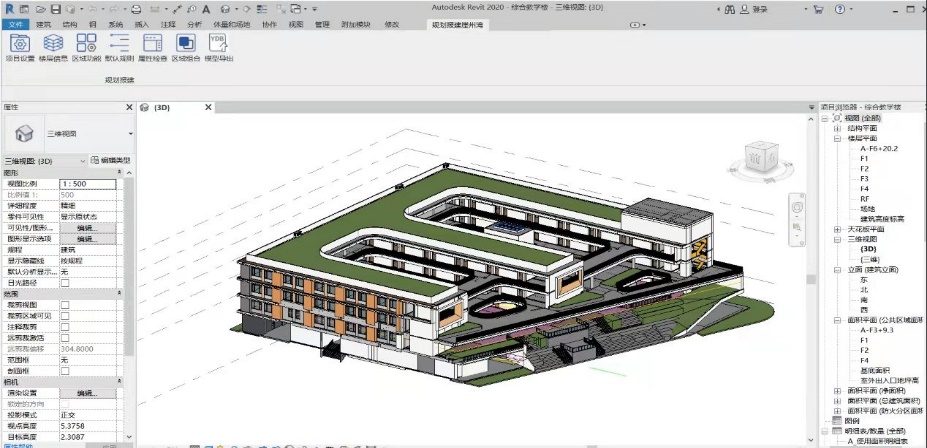Click the 楼层信息 floor info icon
Screen dimensions: 927x448
[53, 45]
